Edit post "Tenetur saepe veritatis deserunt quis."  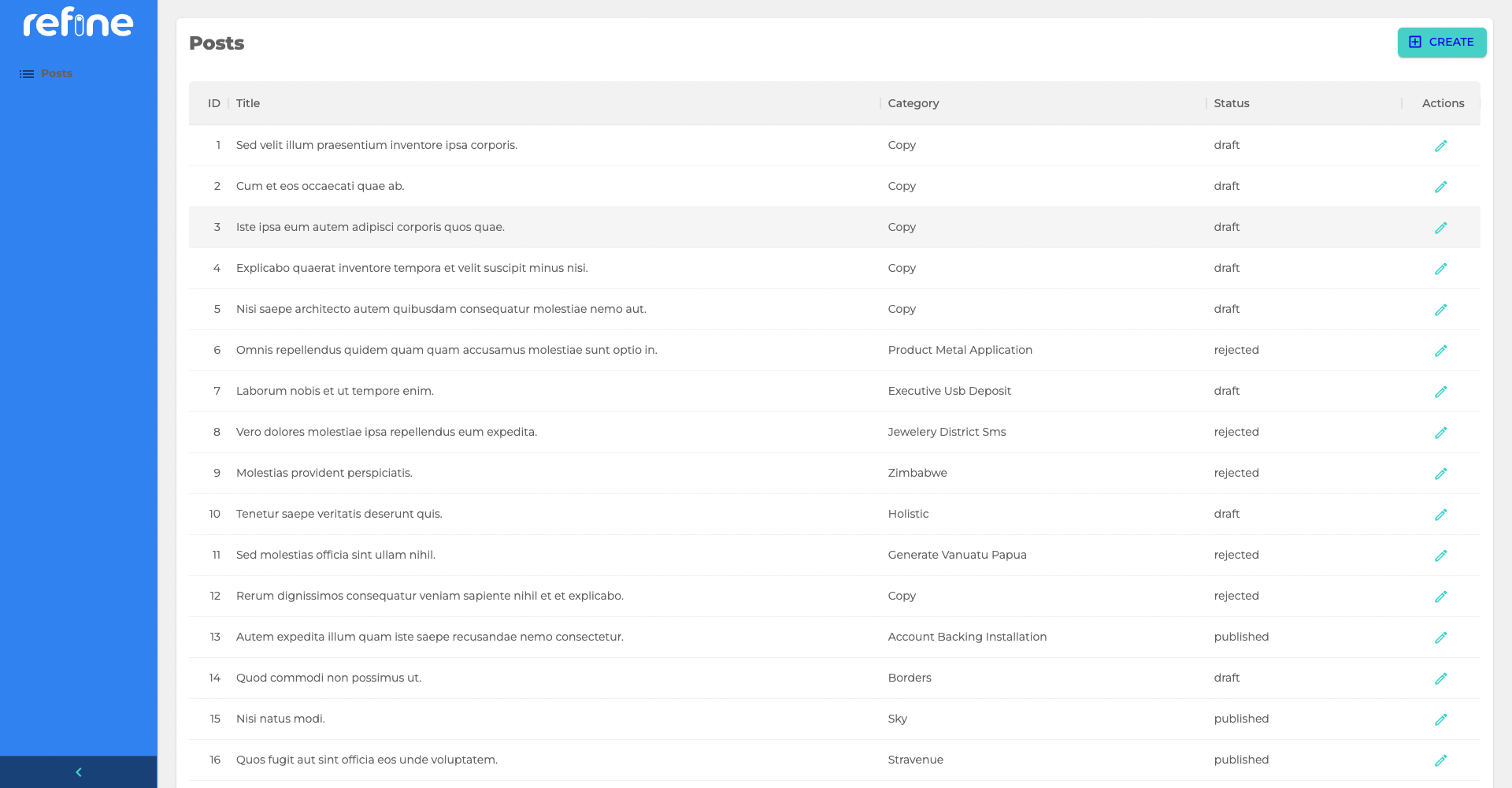click(1441, 515)
